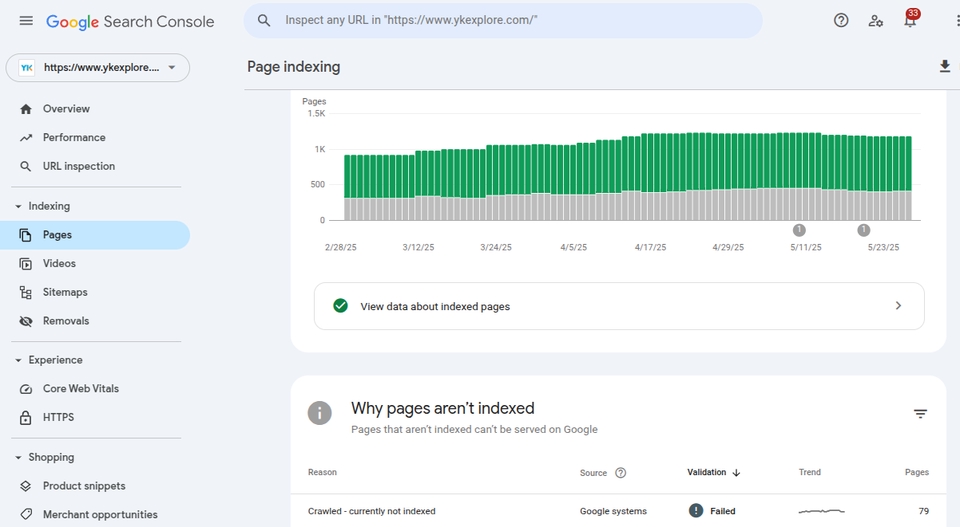Click the URL inspection magnifier icon
960x527 pixels.
point(26,166)
